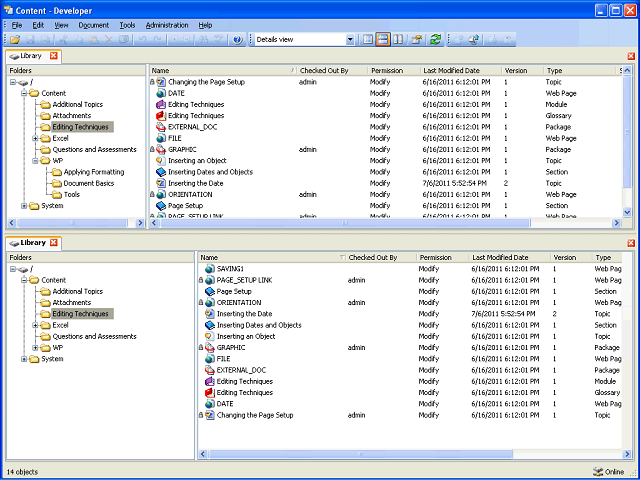This screenshot has height=480, width=640.
Task: Open the Administration menu
Action: click(167, 25)
